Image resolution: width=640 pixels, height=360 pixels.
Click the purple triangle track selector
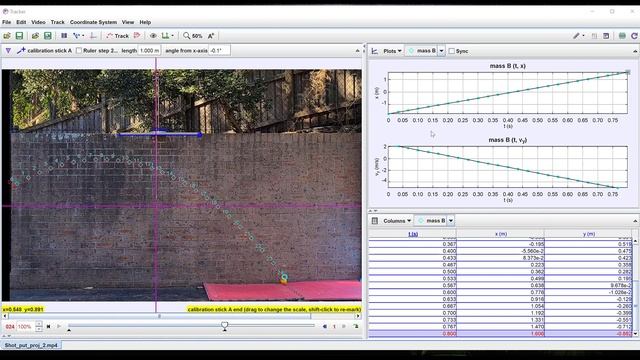pyautogui.click(x=8, y=51)
